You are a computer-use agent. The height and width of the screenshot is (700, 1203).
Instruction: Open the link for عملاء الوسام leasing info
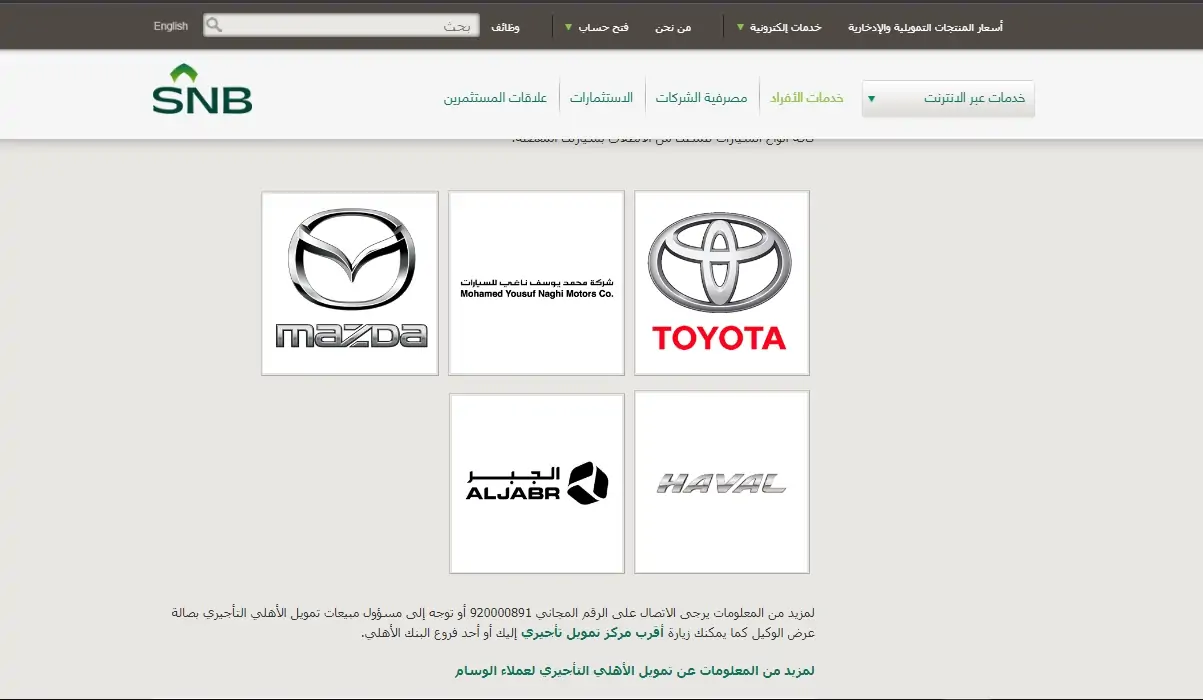tap(634, 670)
